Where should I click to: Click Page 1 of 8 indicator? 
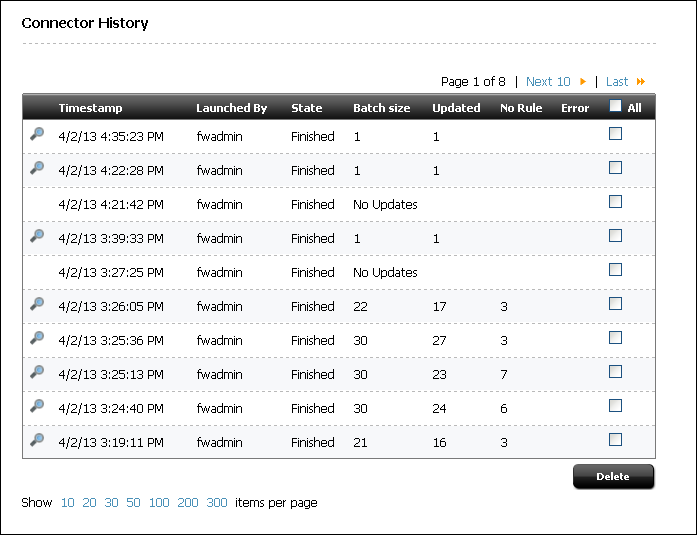(x=473, y=82)
